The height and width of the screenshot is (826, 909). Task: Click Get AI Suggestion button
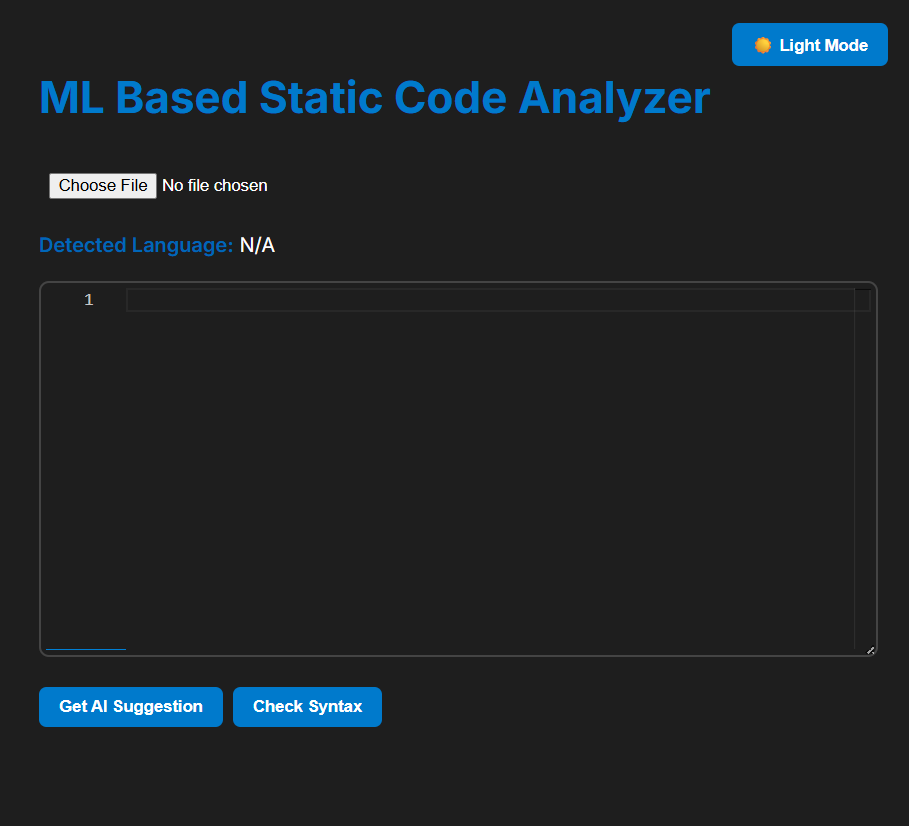(x=131, y=707)
